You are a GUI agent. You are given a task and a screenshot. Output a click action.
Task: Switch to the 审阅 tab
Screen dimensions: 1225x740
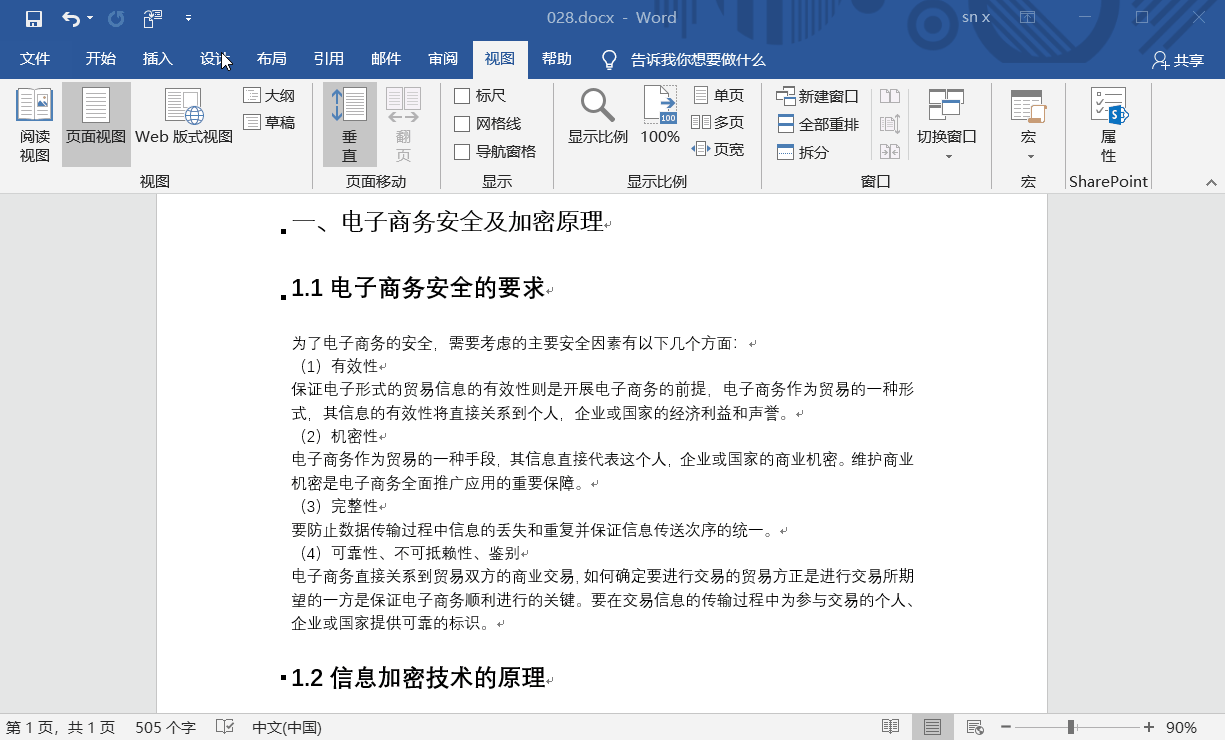pyautogui.click(x=442, y=59)
